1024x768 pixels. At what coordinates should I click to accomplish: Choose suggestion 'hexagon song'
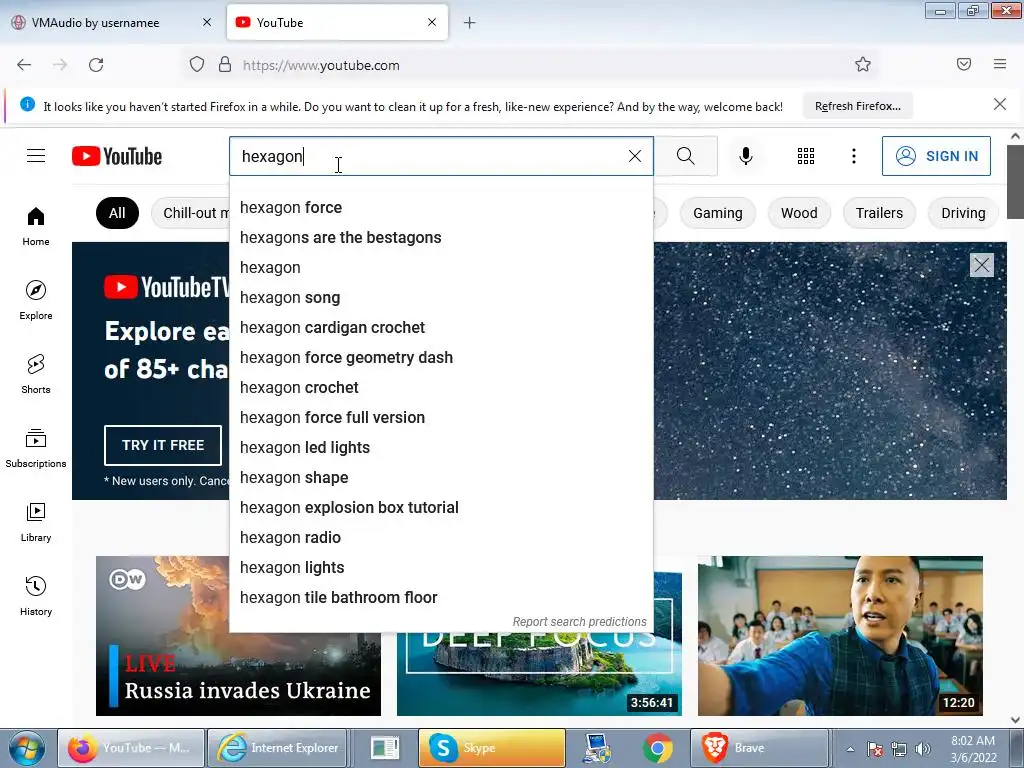tap(441, 298)
